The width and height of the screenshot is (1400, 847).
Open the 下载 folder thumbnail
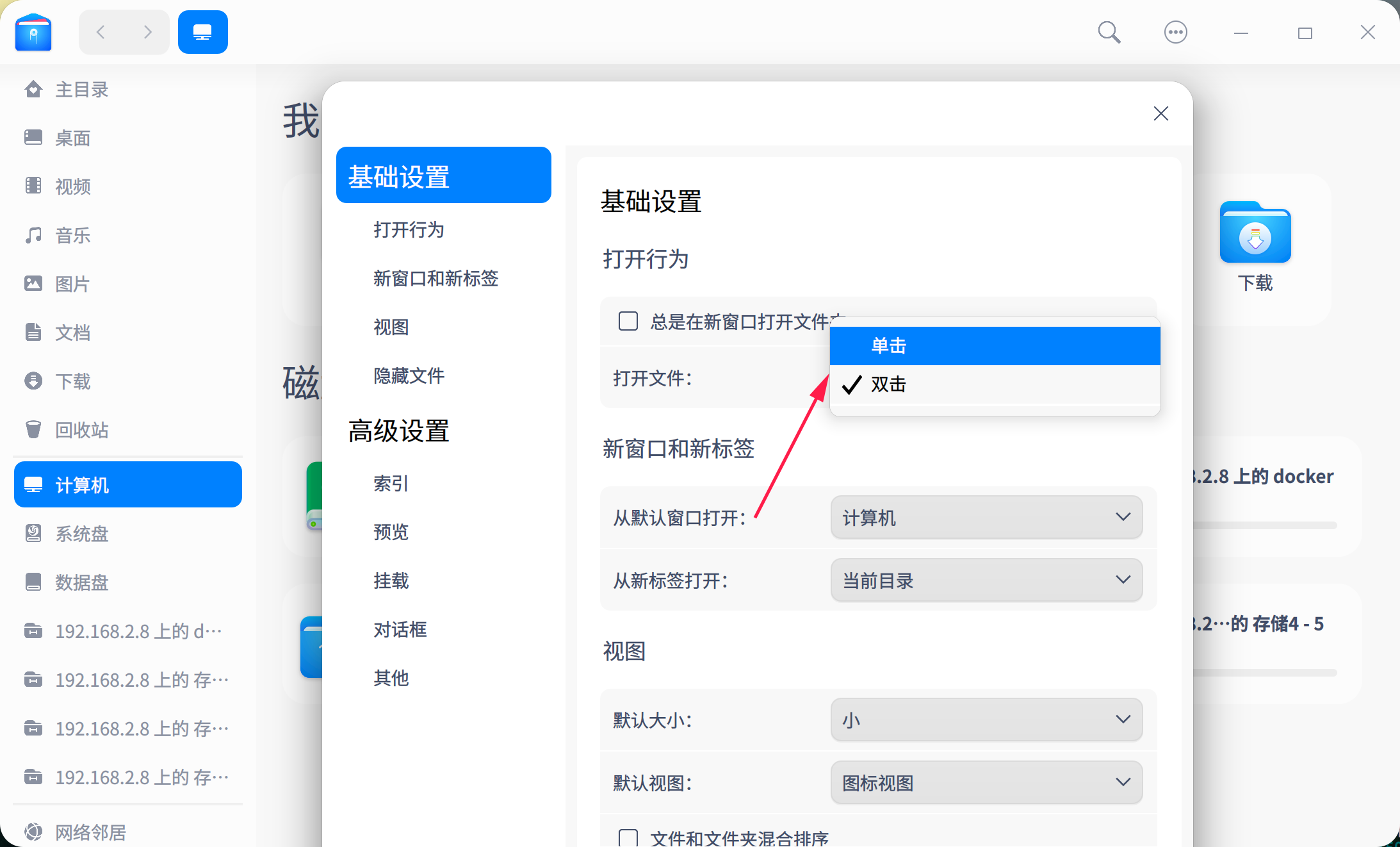[x=1255, y=233]
